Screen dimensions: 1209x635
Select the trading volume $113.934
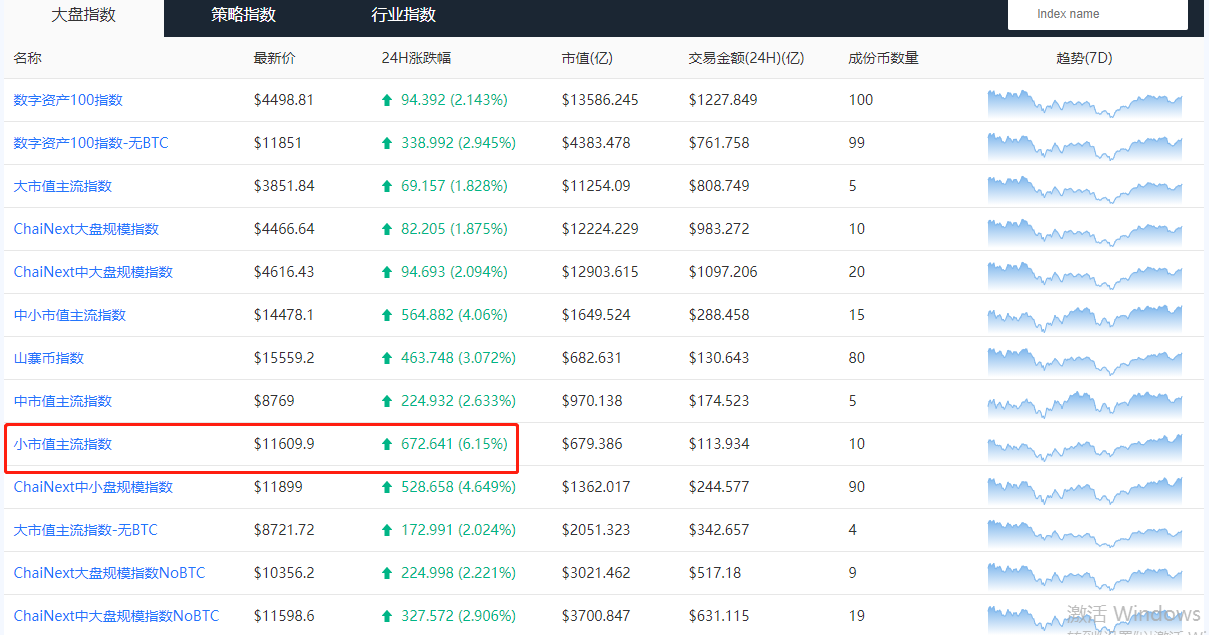[x=719, y=444]
